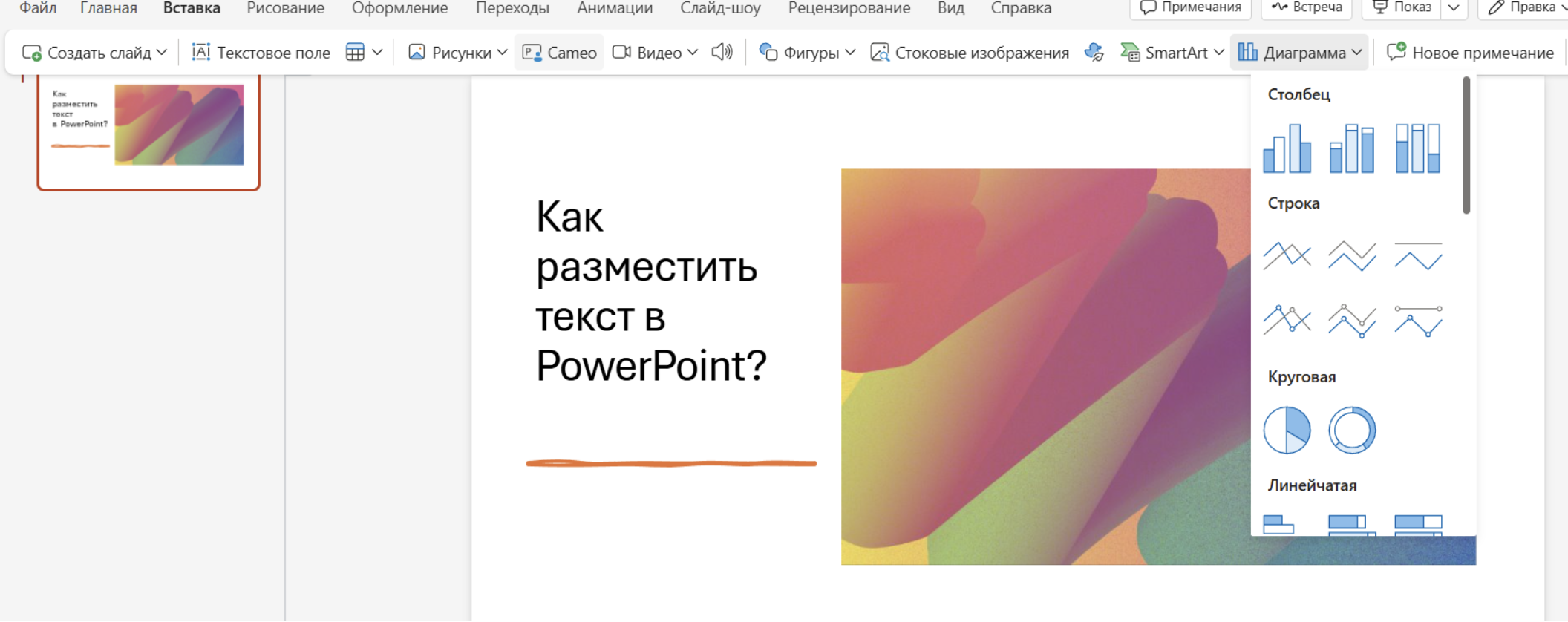Switch to the Слайд-шоу tab
Screen dimensions: 1568x622
(x=720, y=8)
